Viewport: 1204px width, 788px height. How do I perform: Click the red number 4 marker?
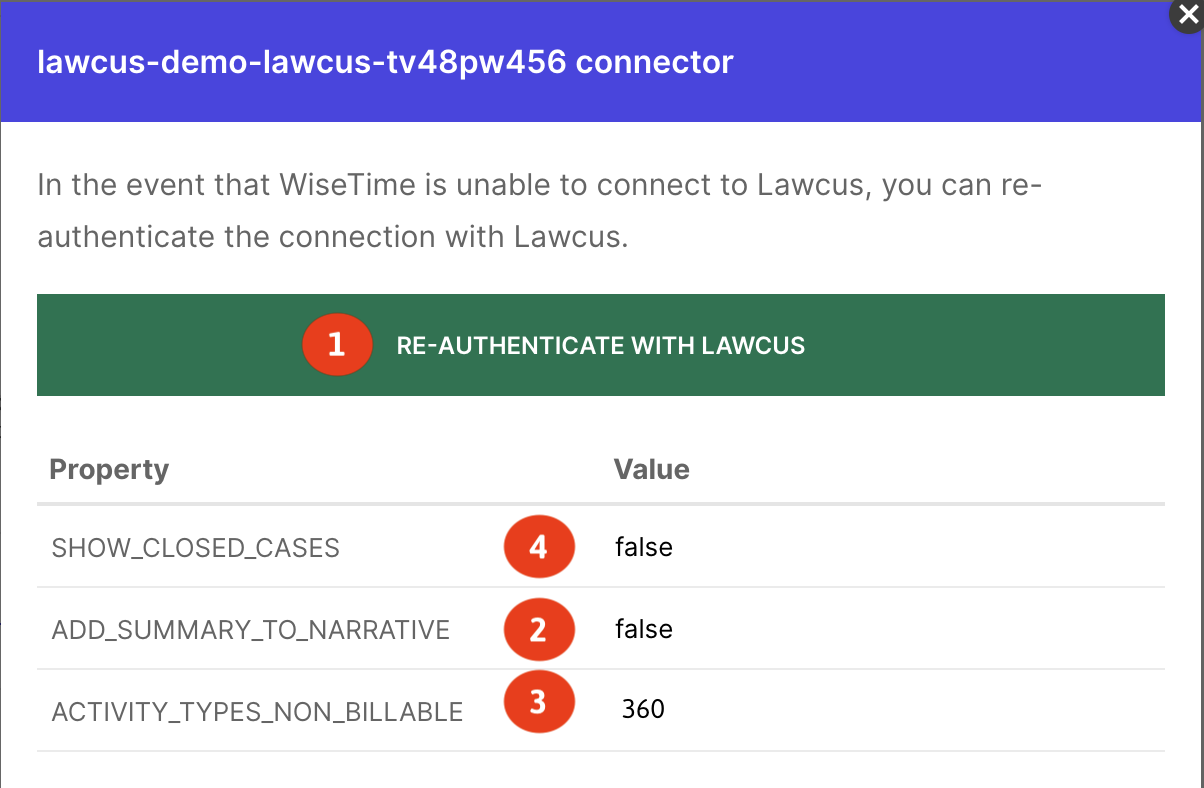click(x=539, y=547)
